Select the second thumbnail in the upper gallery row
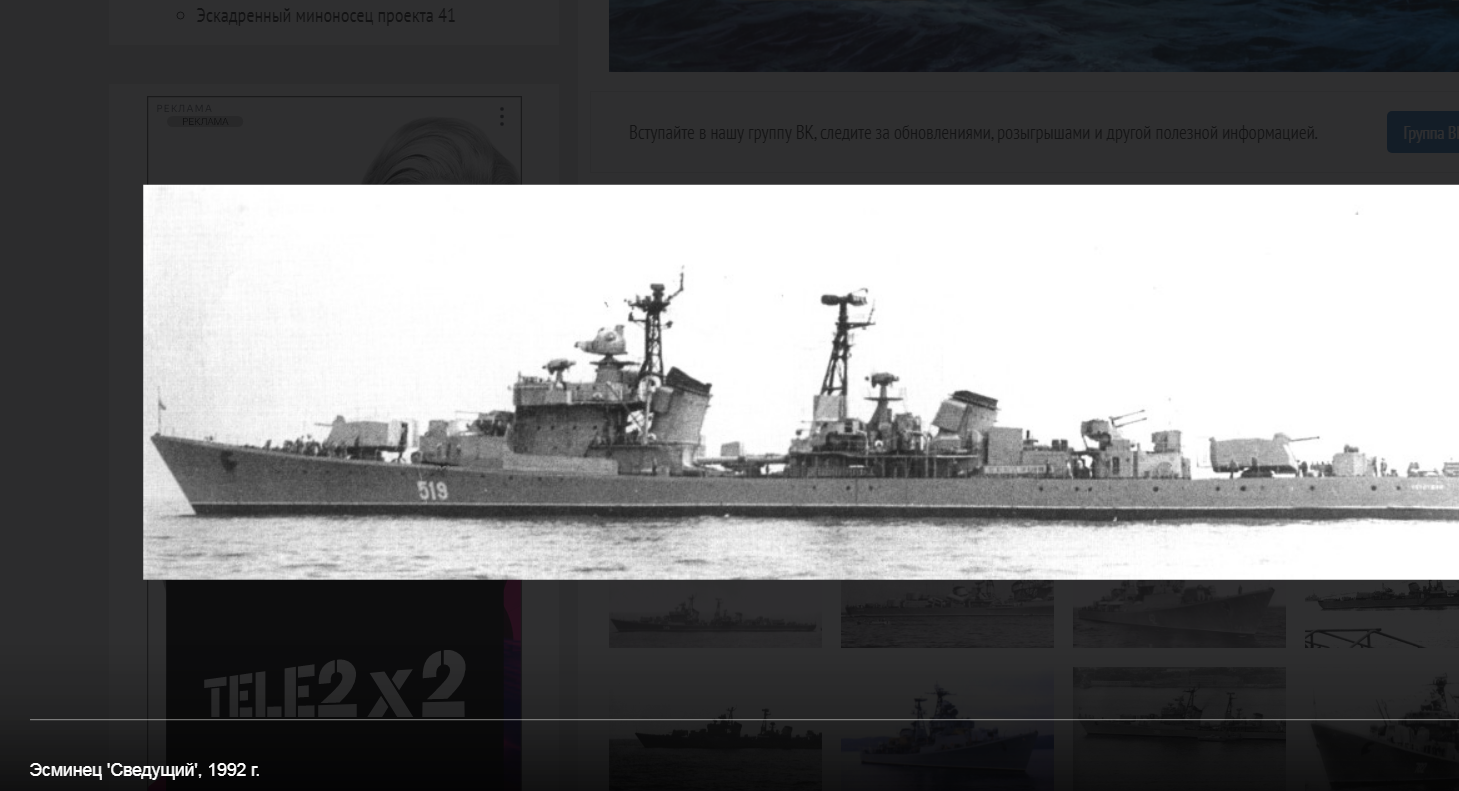Image resolution: width=1459 pixels, height=791 pixels. [947, 613]
